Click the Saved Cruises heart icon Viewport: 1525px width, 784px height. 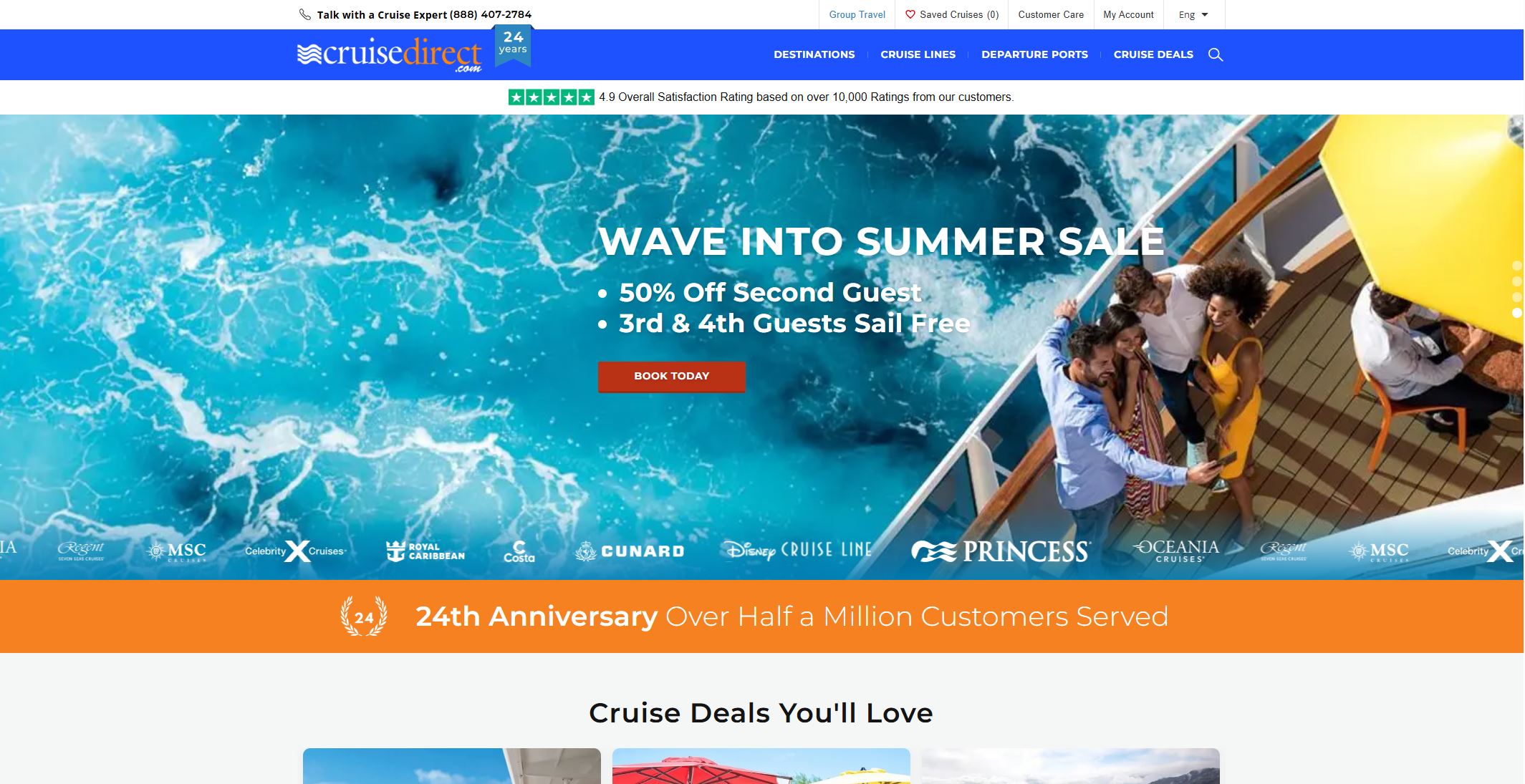910,14
